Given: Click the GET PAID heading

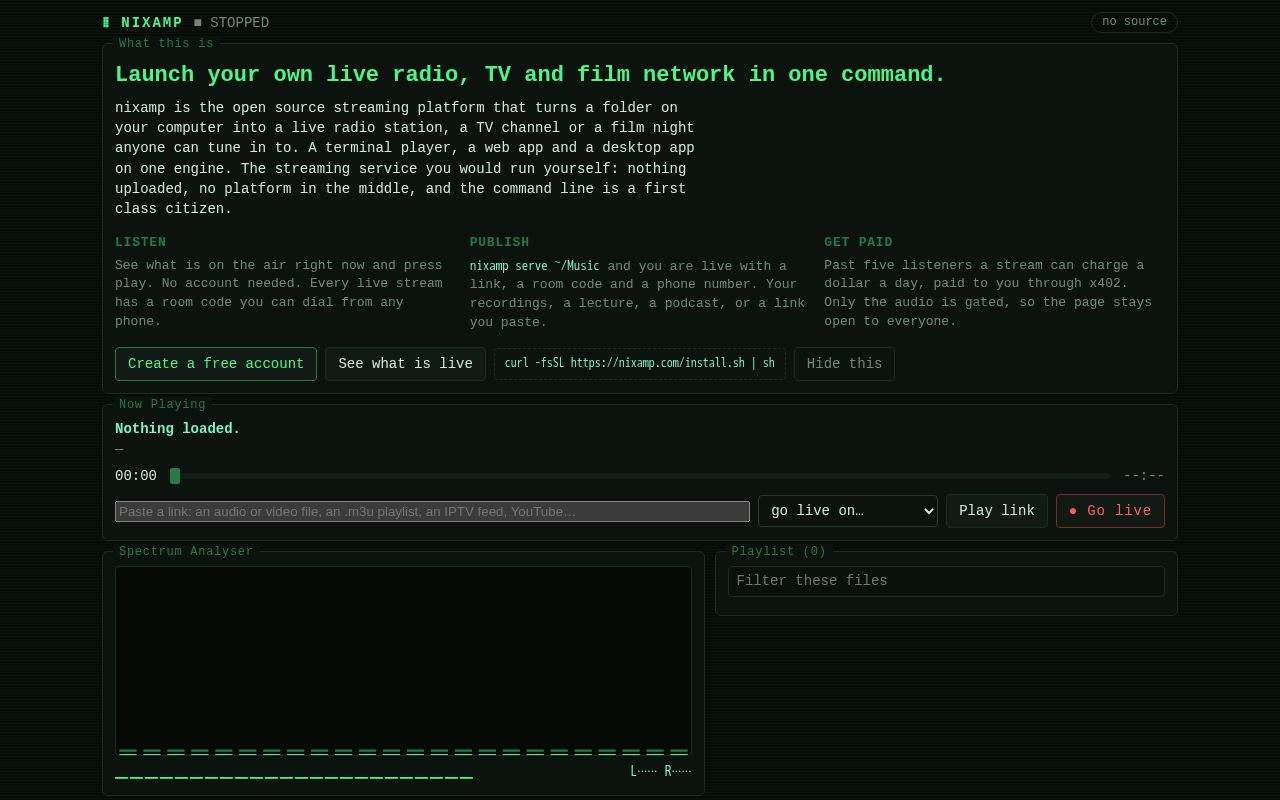Looking at the screenshot, I should pos(858,242).
